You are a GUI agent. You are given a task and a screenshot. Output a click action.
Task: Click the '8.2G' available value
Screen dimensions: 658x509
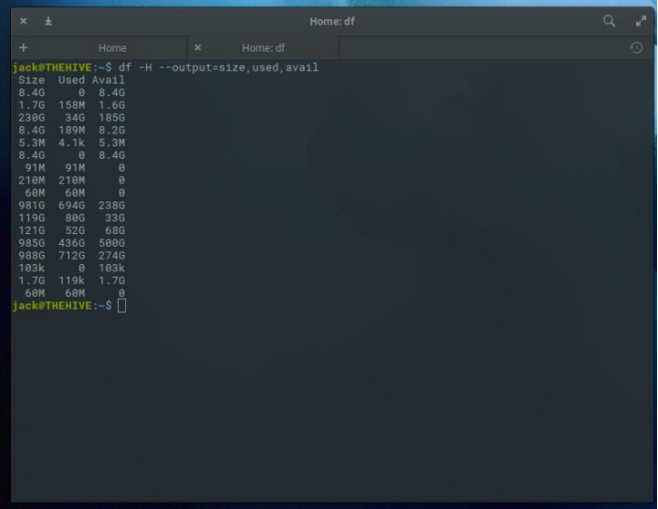click(x=112, y=131)
